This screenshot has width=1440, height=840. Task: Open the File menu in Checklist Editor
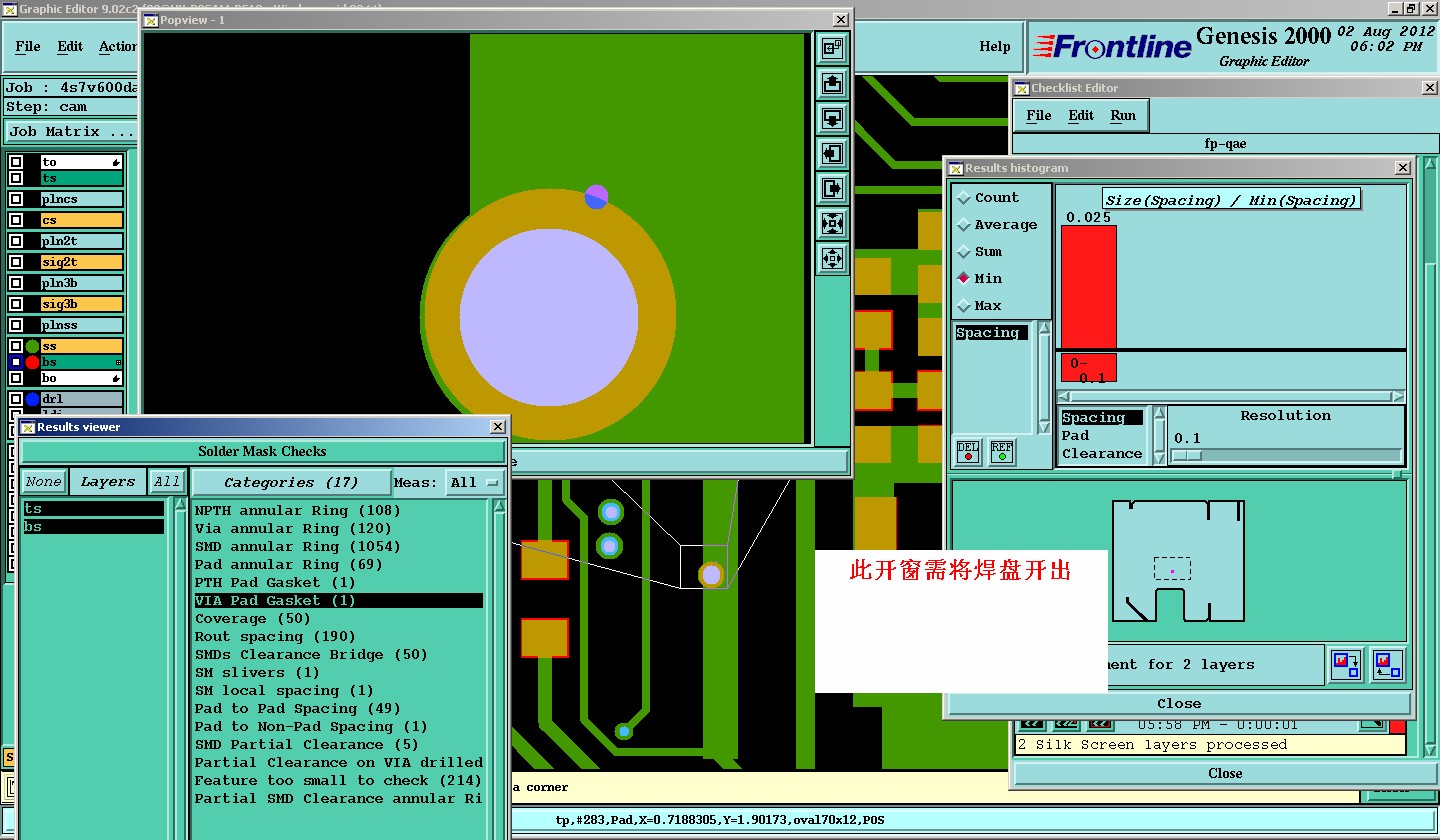pyautogui.click(x=1039, y=115)
